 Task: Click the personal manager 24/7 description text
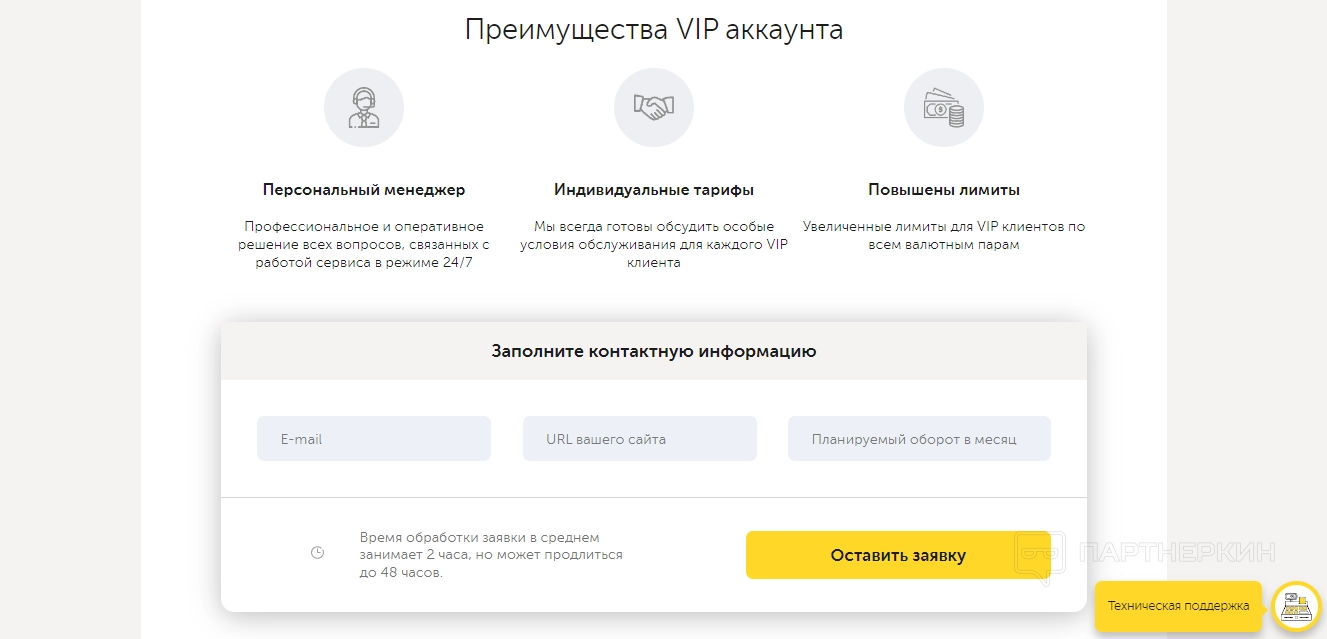pyautogui.click(x=364, y=245)
